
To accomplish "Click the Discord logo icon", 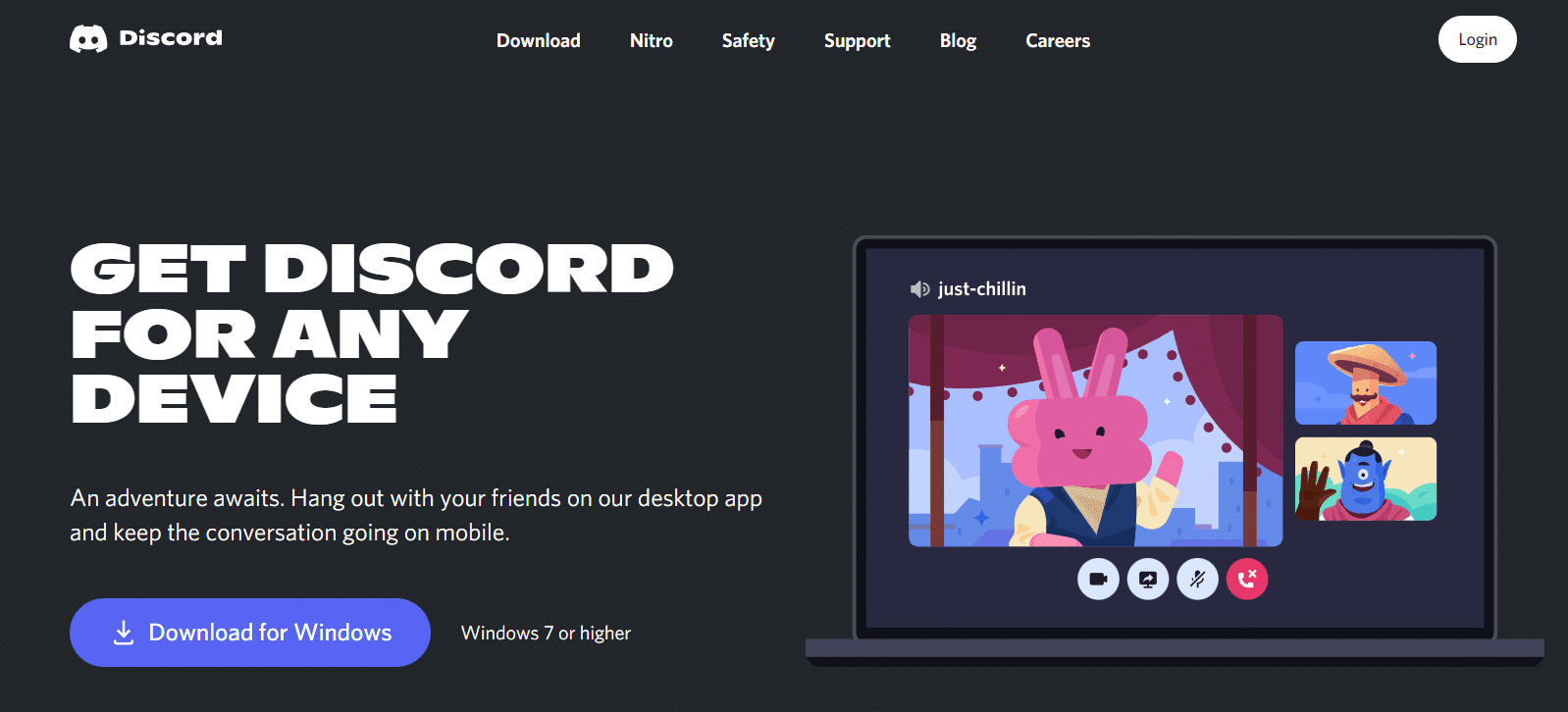I will click(88, 39).
